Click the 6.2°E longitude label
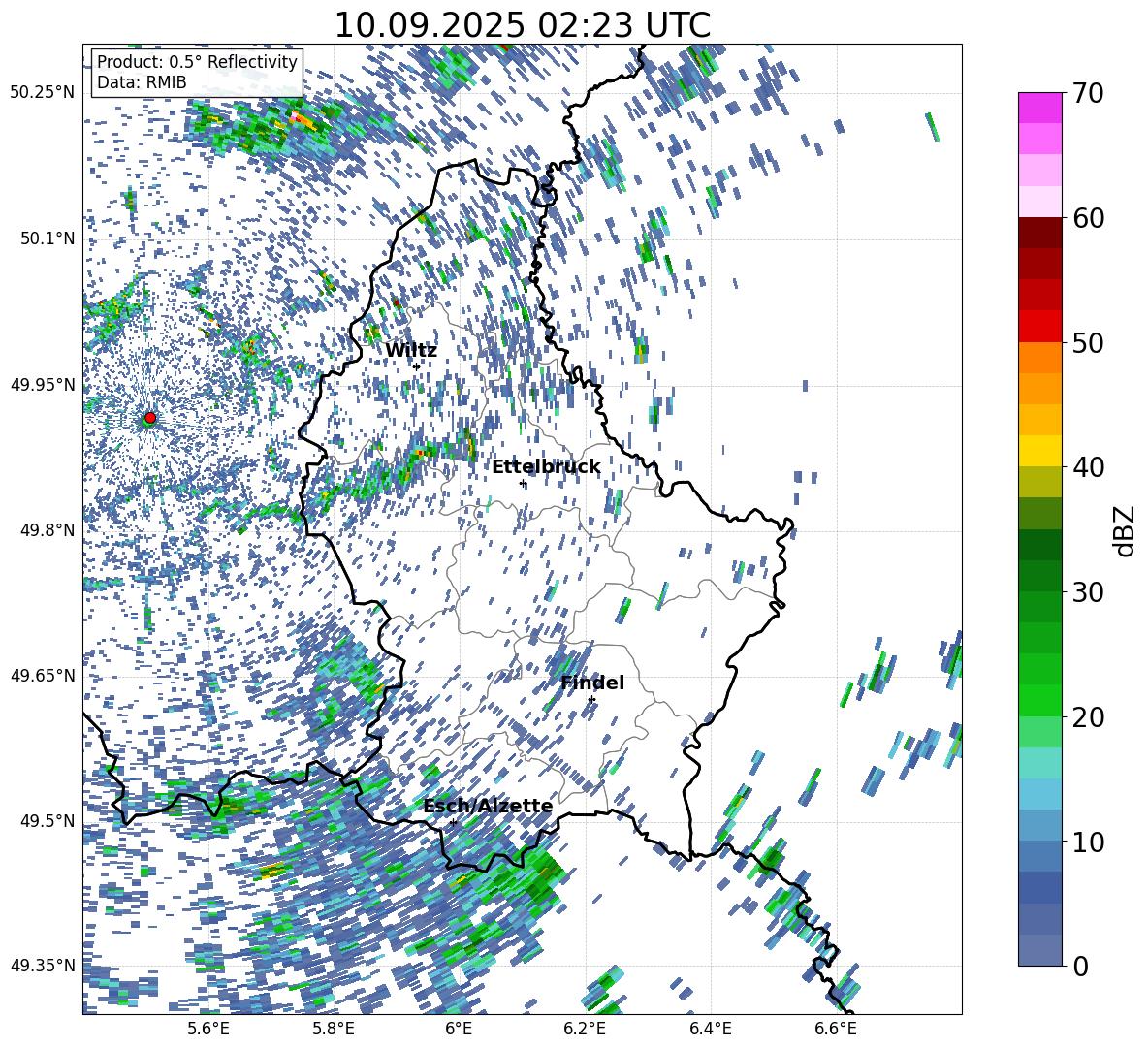This screenshot has width=1148, height=1048. tap(585, 1030)
